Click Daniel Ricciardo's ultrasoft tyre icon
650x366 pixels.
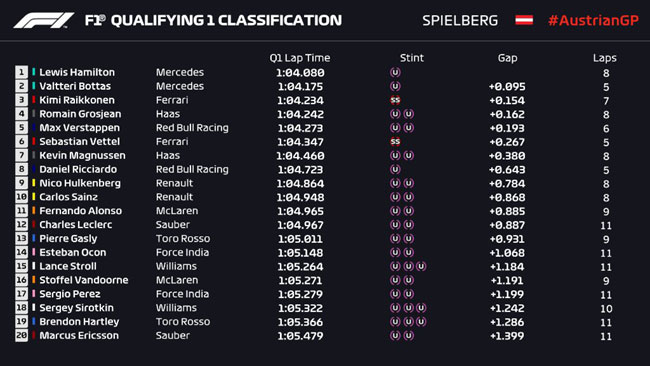(395, 169)
